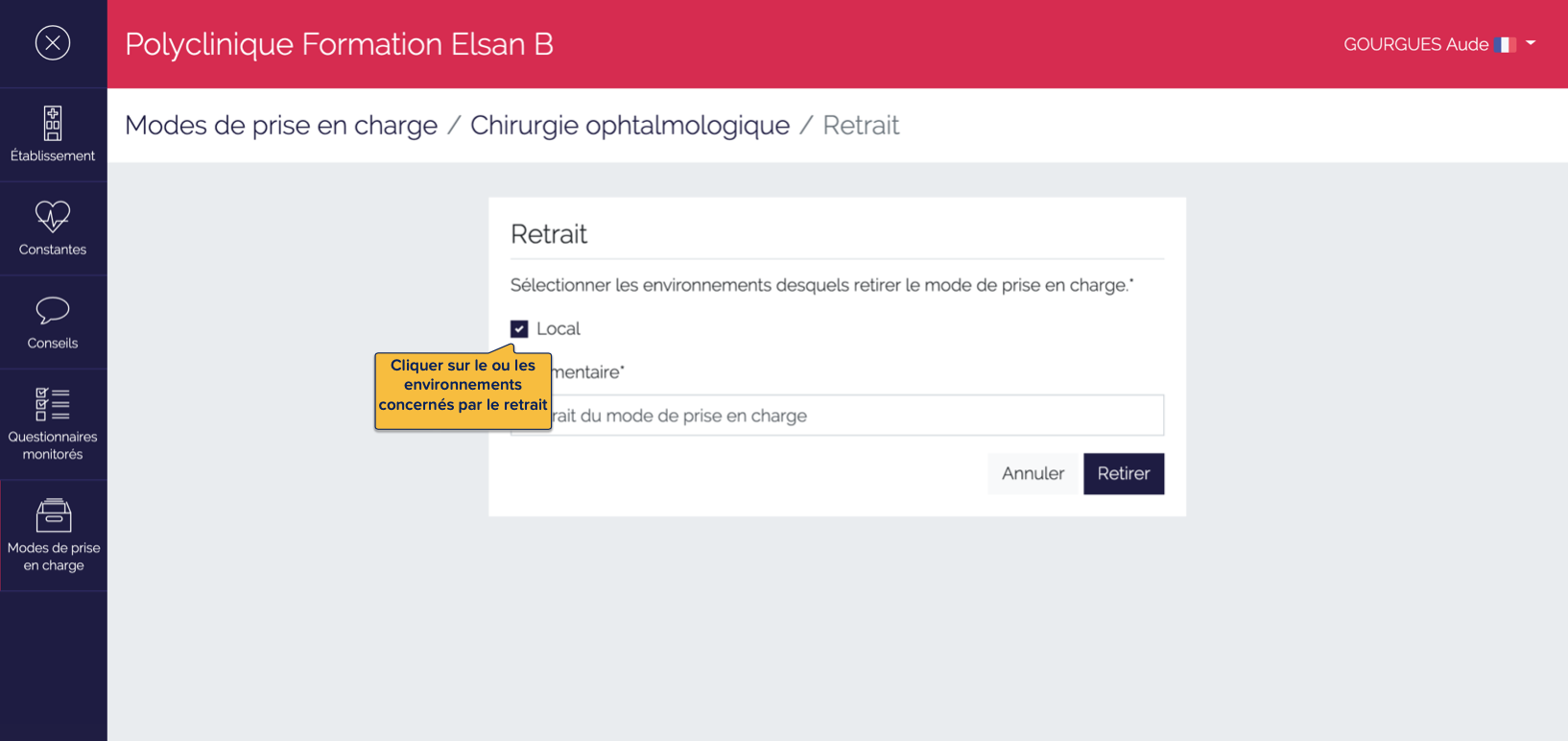The width and height of the screenshot is (1568, 741).
Task: Click the circled X icon top left
Action: 54,43
